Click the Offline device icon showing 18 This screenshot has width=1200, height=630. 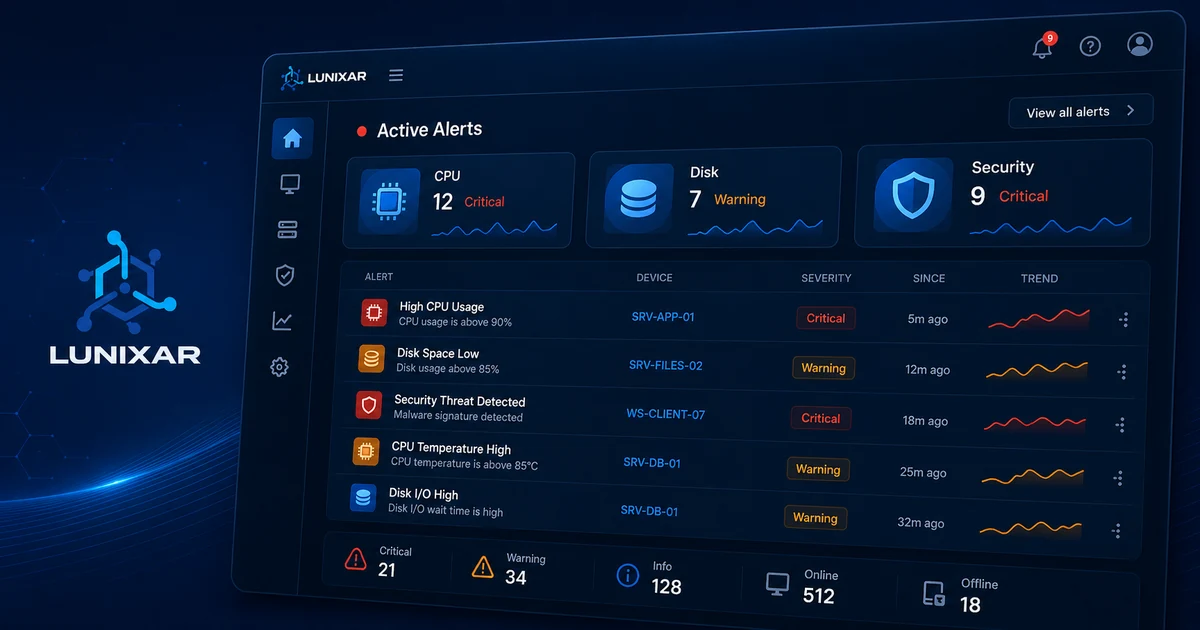[x=934, y=594]
